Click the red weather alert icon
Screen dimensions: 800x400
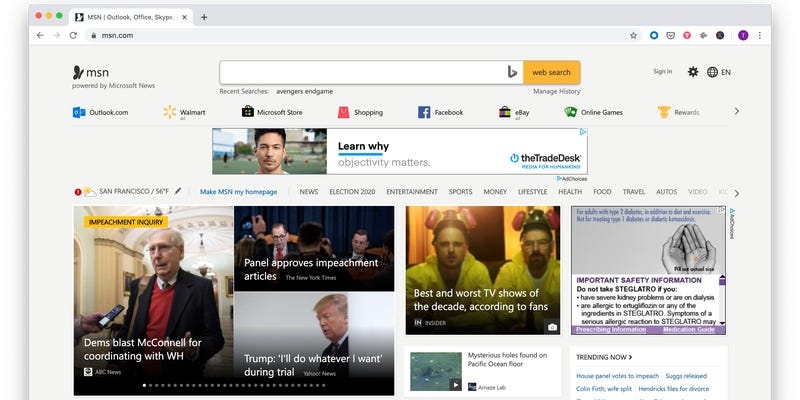[78, 192]
